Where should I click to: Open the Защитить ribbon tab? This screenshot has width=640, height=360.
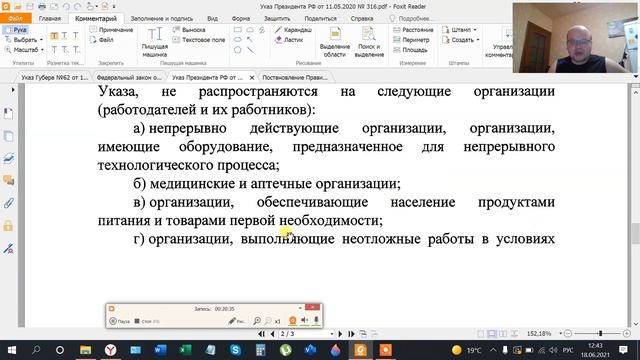pyautogui.click(x=277, y=18)
